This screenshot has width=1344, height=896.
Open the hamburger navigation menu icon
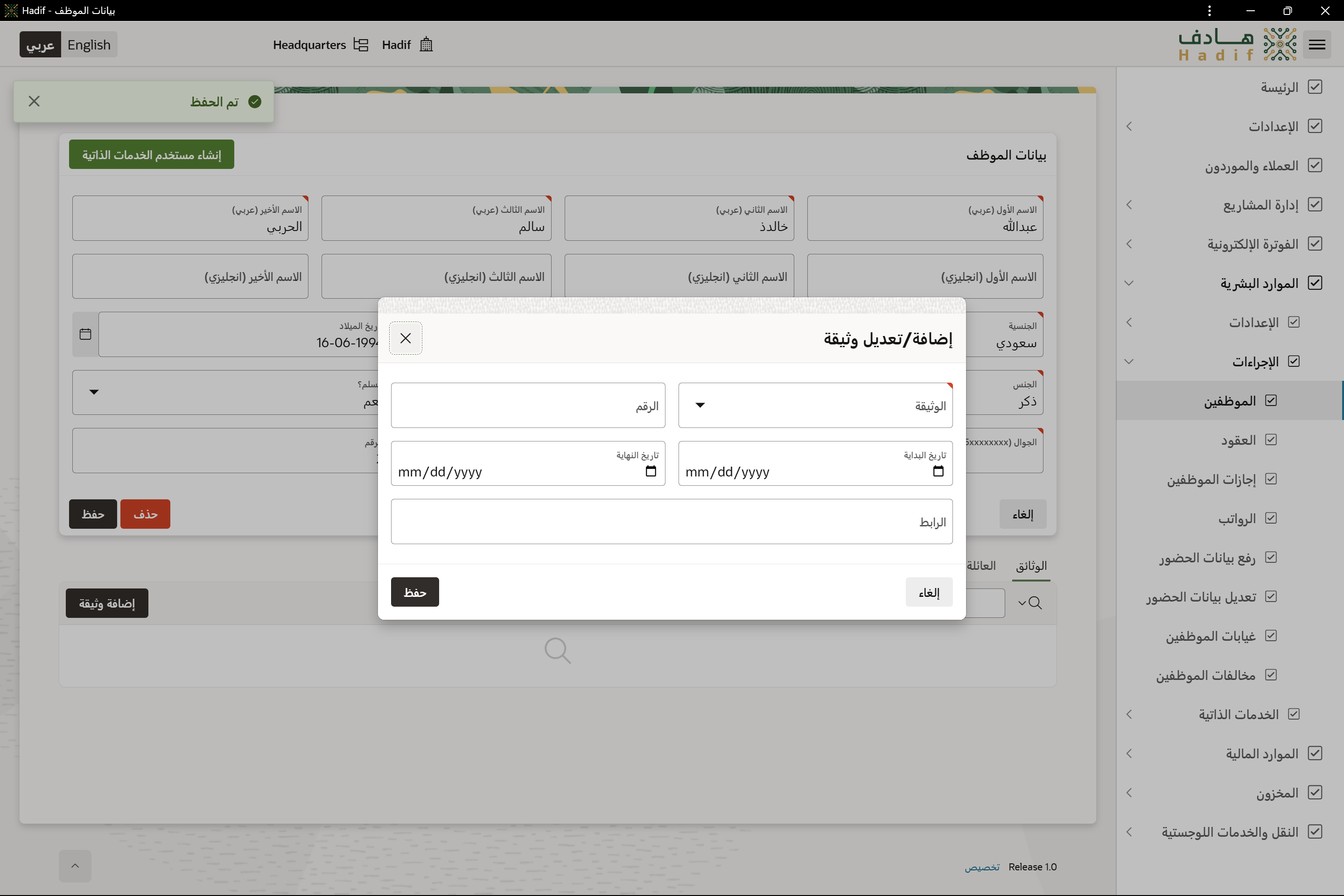tap(1316, 45)
